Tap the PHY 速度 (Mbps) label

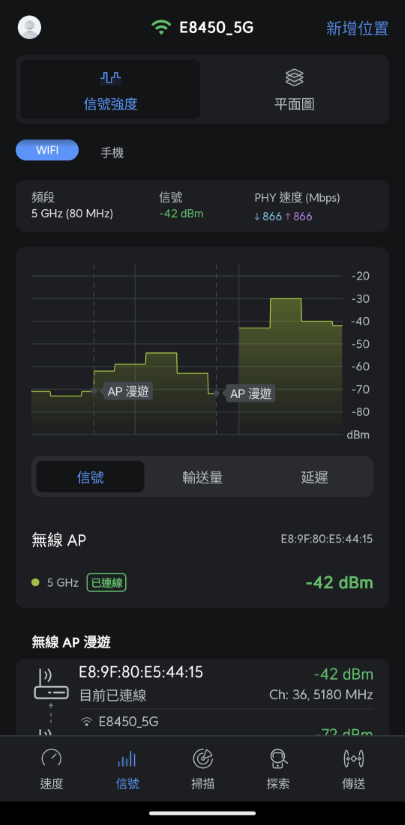(x=297, y=198)
